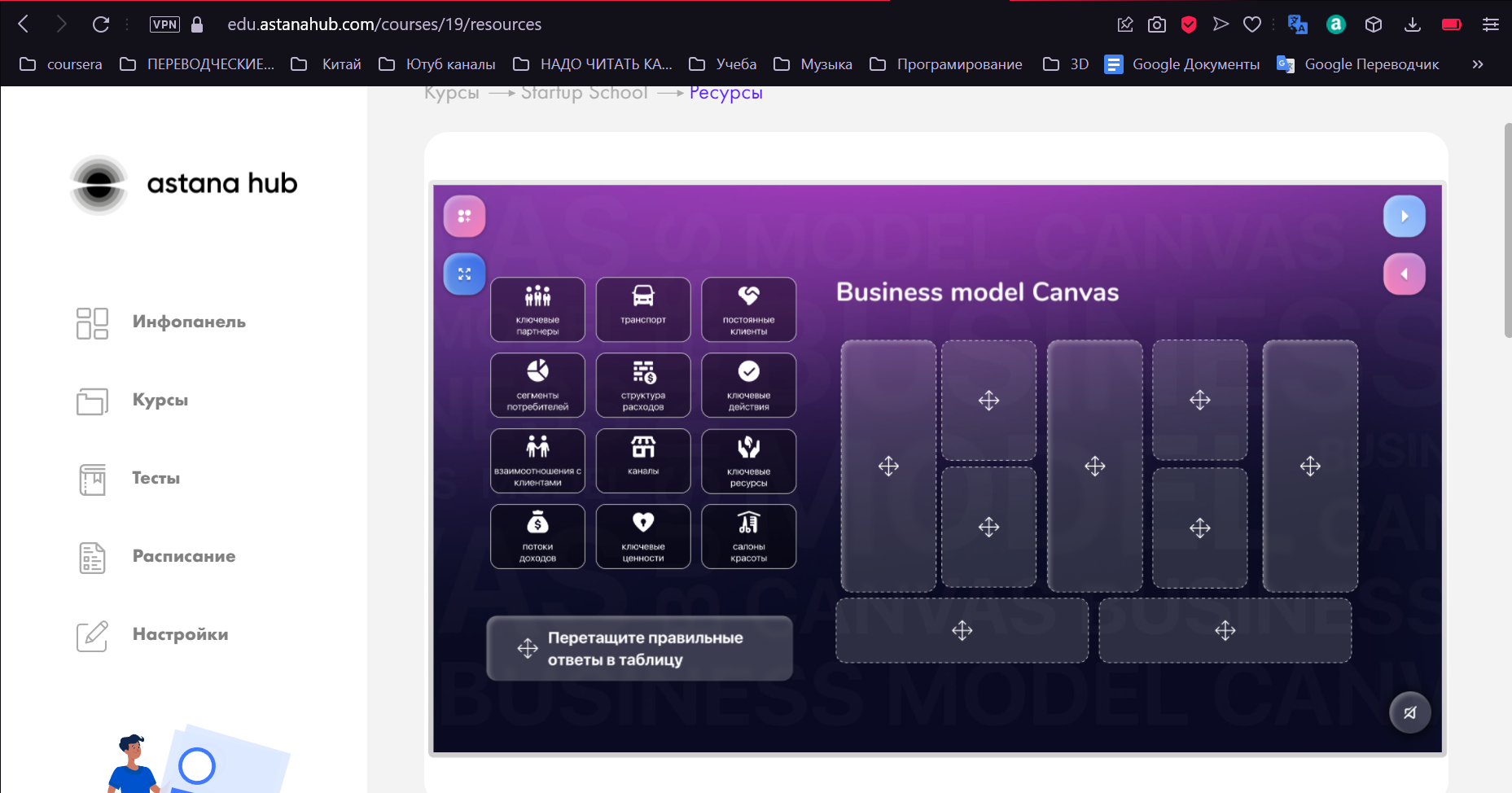Viewport: 1512px width, 793px height.
Task: Open the coursera bookmarks folder
Action: pyautogui.click(x=60, y=64)
